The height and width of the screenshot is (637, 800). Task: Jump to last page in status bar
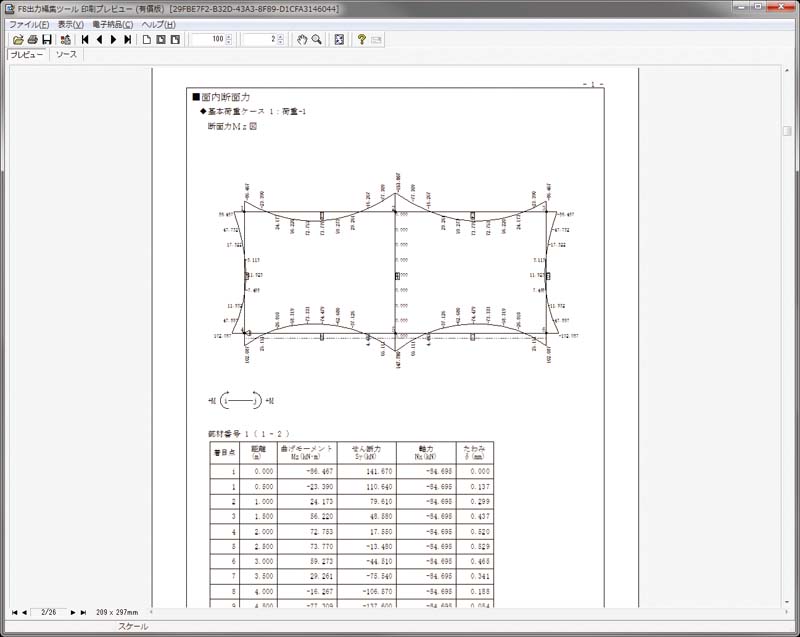[x=83, y=612]
